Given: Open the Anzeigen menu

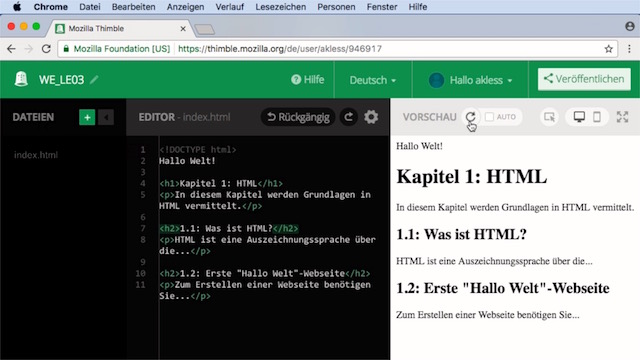Looking at the screenshot, I should (x=185, y=7).
